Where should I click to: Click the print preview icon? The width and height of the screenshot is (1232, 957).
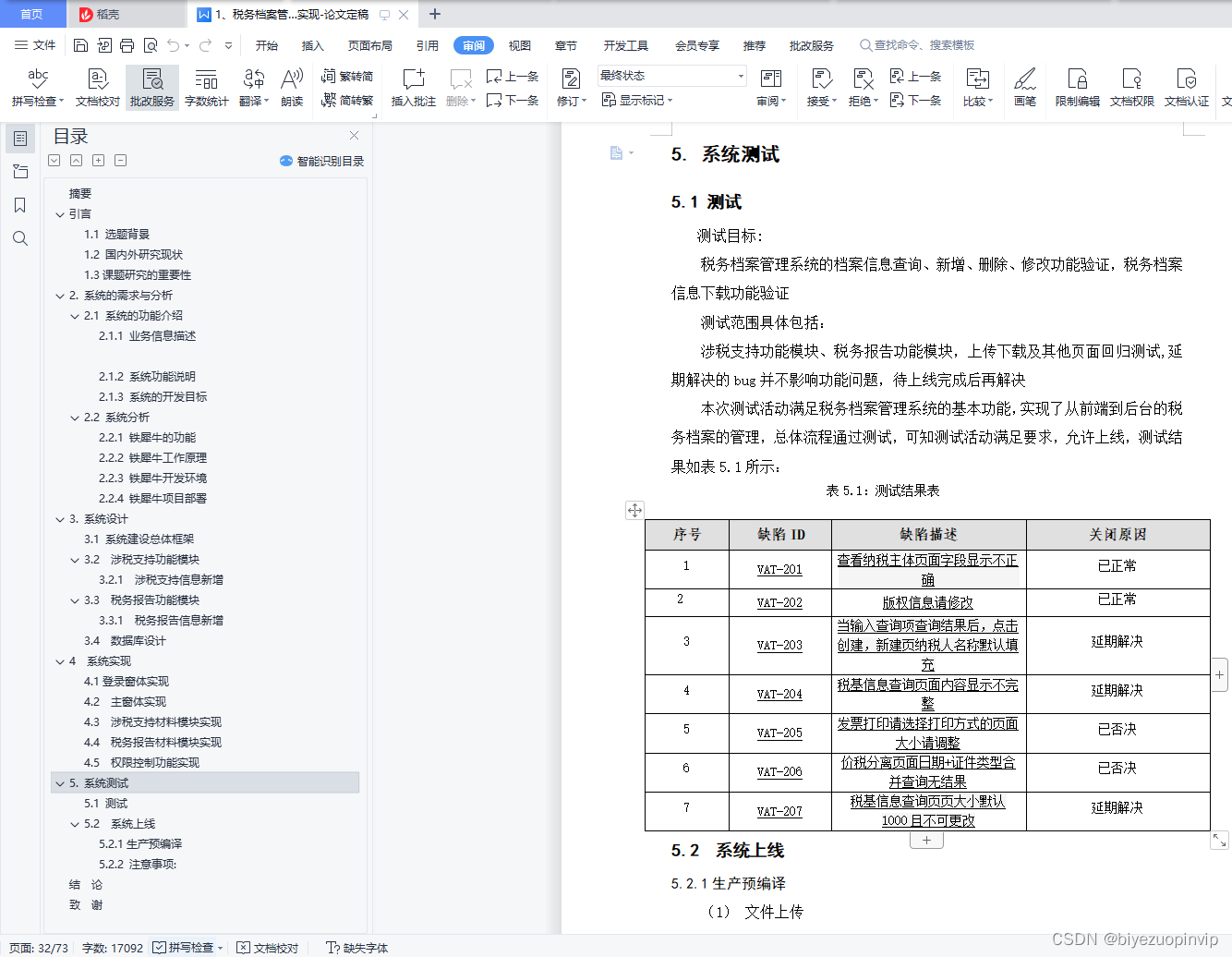tap(150, 45)
